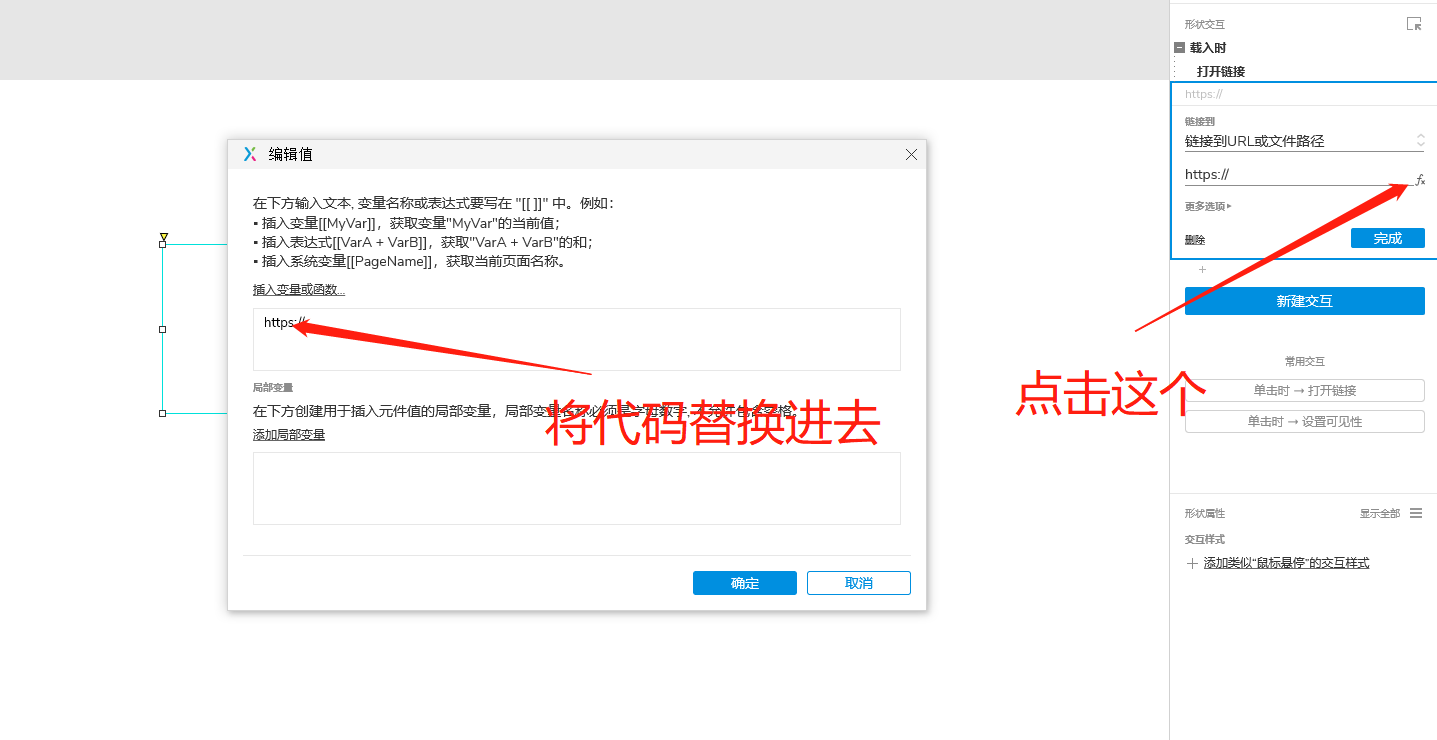Focus the https:// text box in dialog
This screenshot has width=1437, height=740.
[x=577, y=339]
